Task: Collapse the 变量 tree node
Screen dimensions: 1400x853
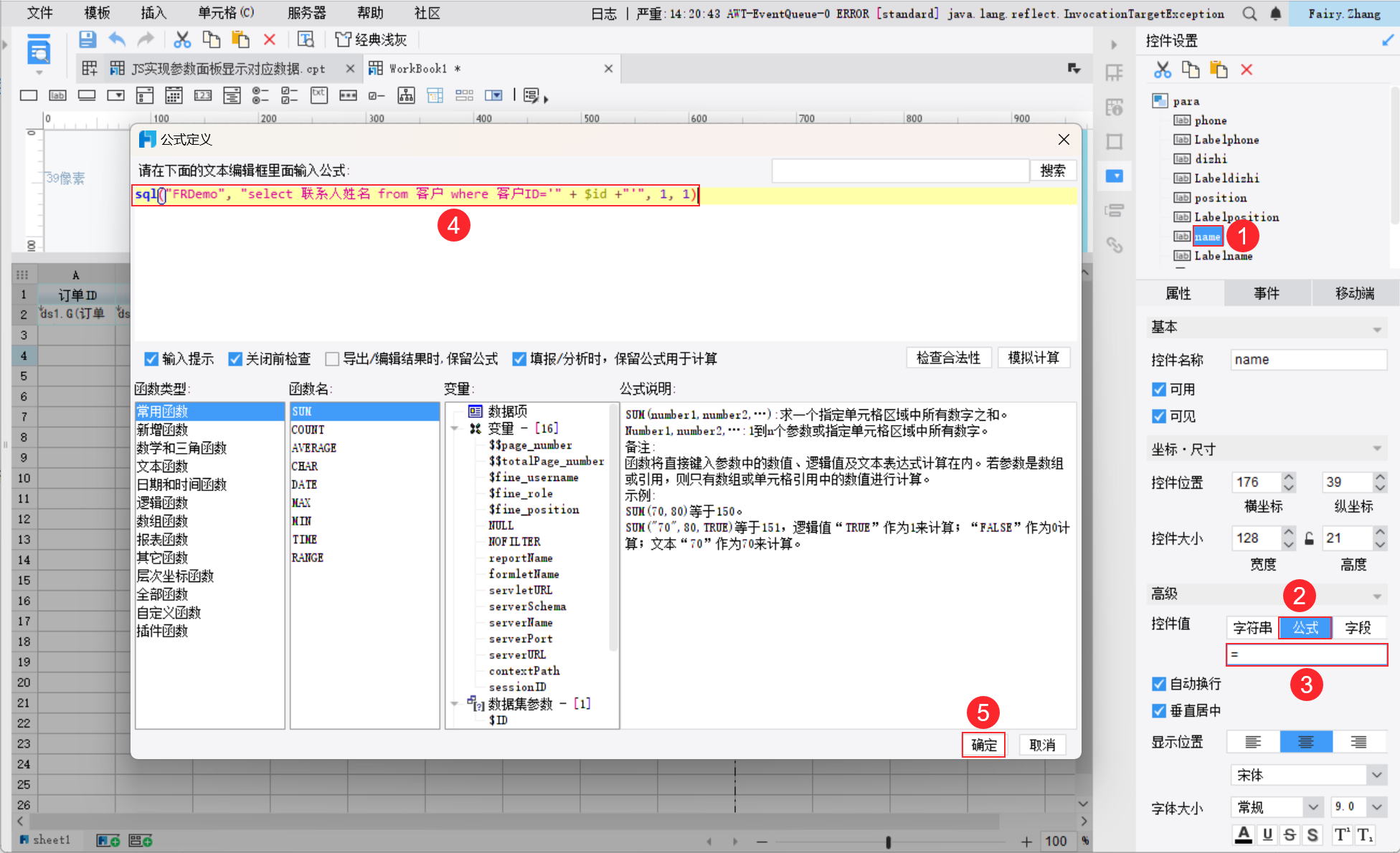Action: click(455, 429)
